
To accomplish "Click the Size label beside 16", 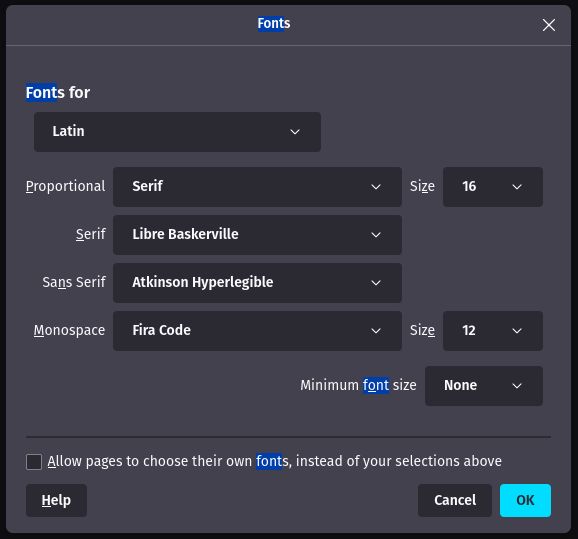I will (422, 187).
